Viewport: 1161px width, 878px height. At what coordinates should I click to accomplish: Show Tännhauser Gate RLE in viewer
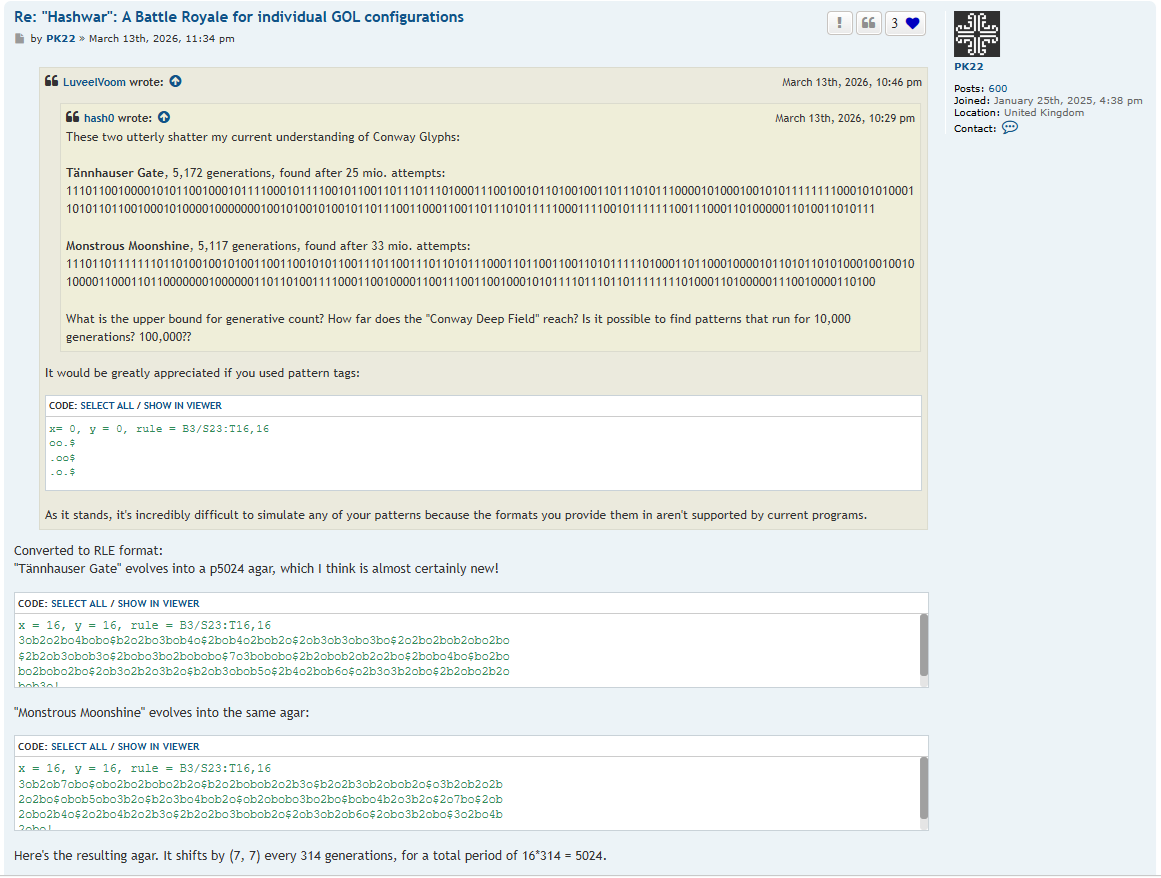pyautogui.click(x=158, y=603)
